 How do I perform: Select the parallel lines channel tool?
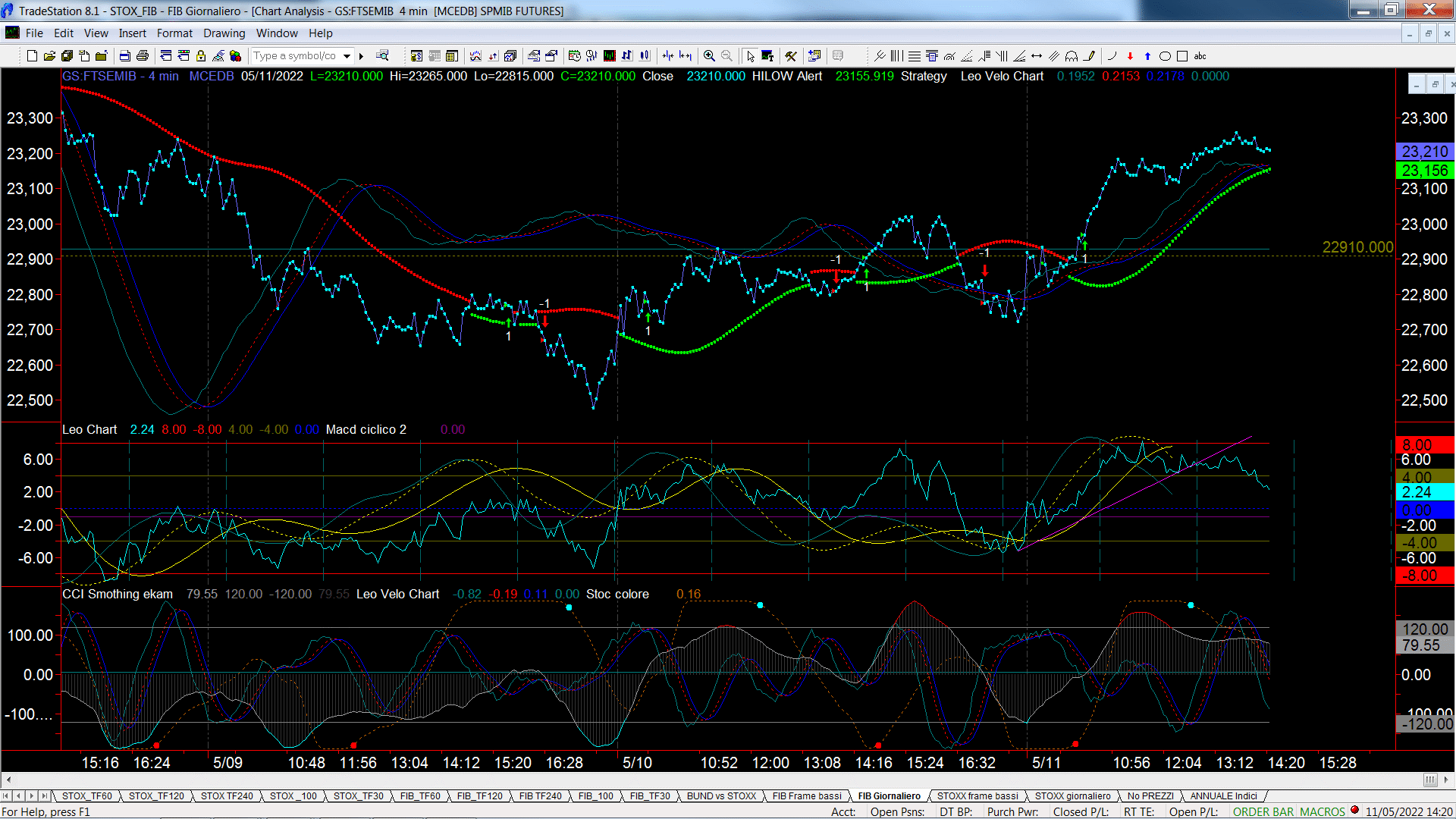coord(1054,56)
